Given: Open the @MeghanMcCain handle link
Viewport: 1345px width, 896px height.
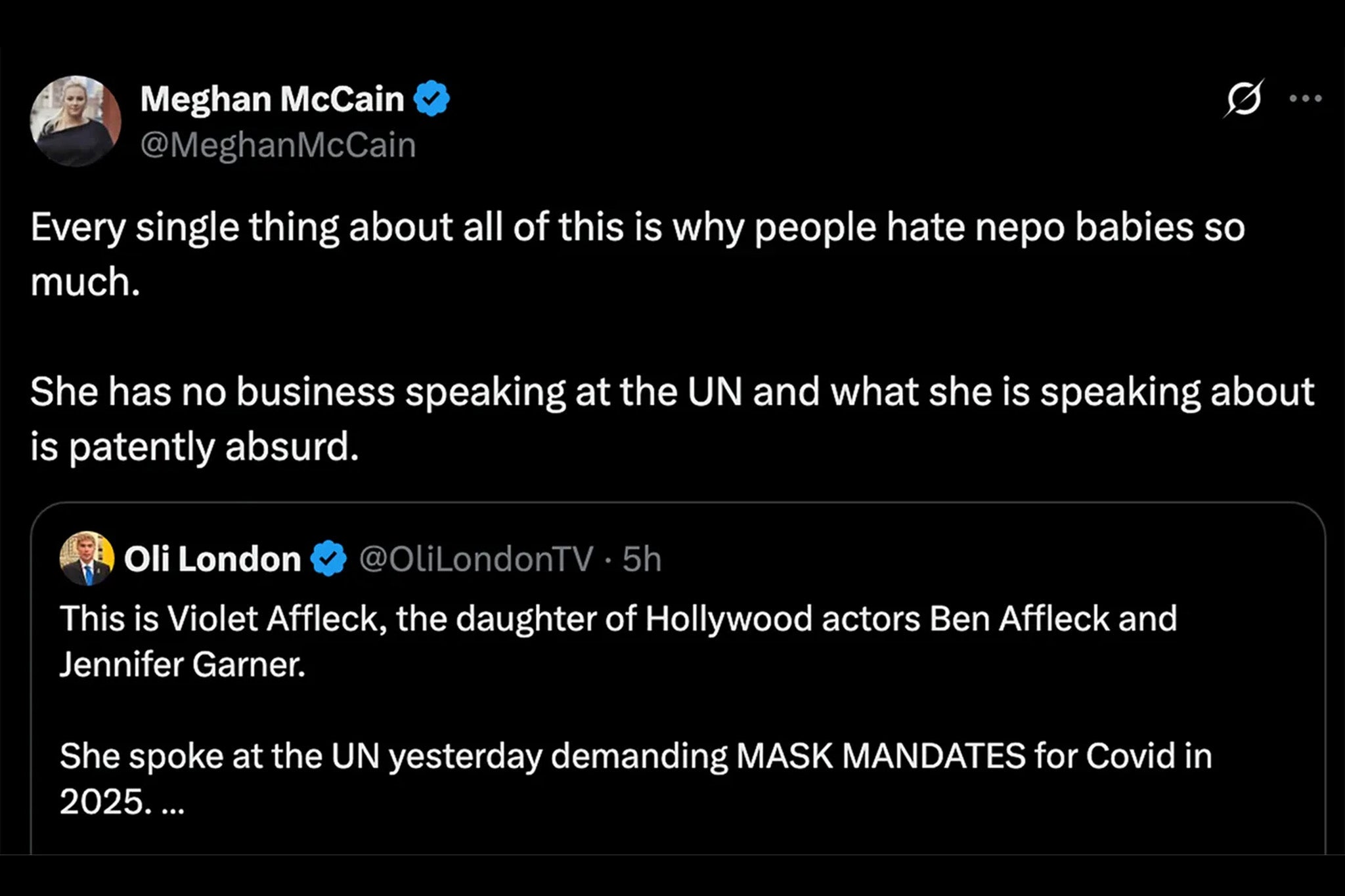Looking at the screenshot, I should click(278, 145).
